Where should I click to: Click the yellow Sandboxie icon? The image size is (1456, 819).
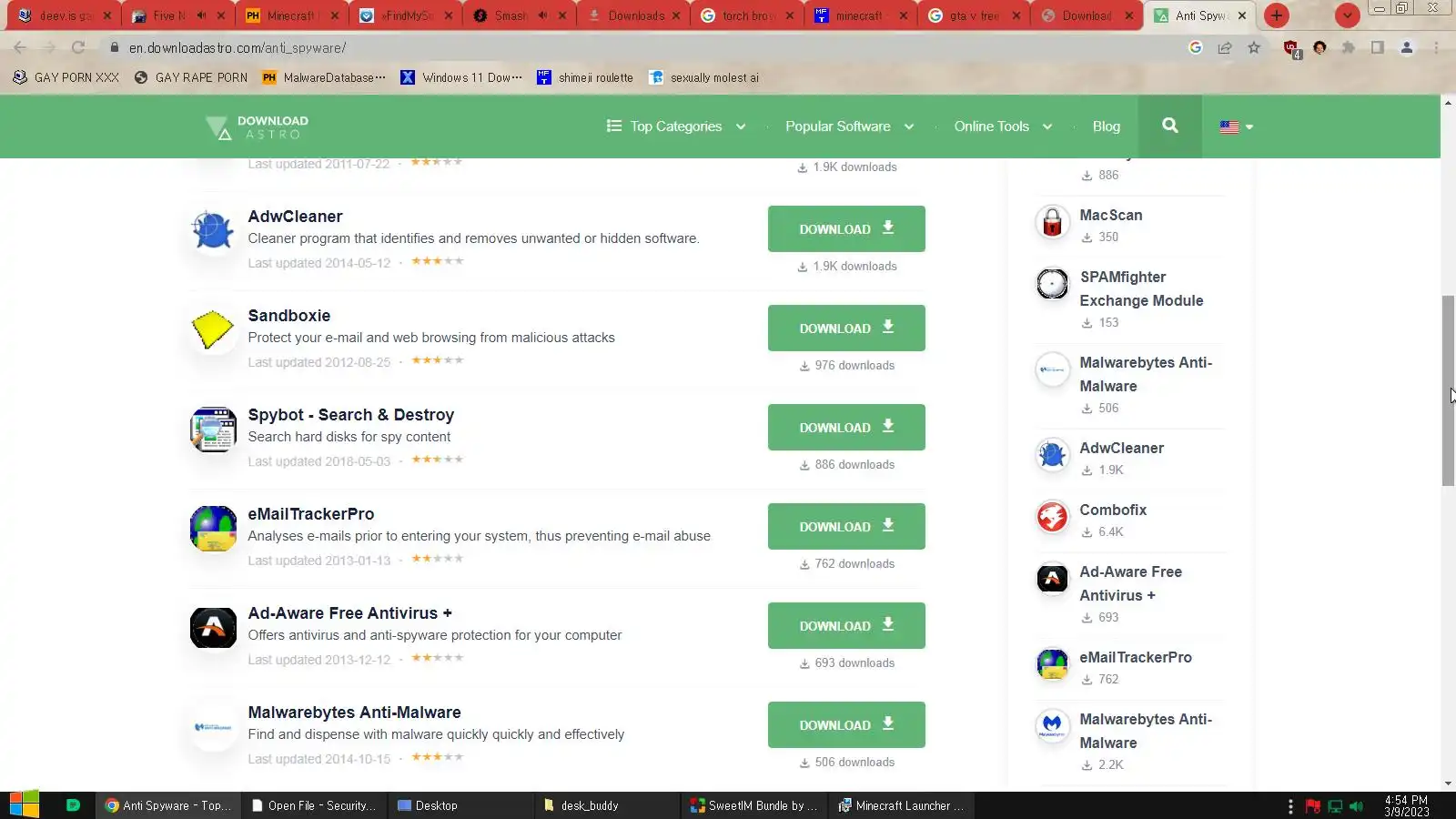(x=213, y=329)
